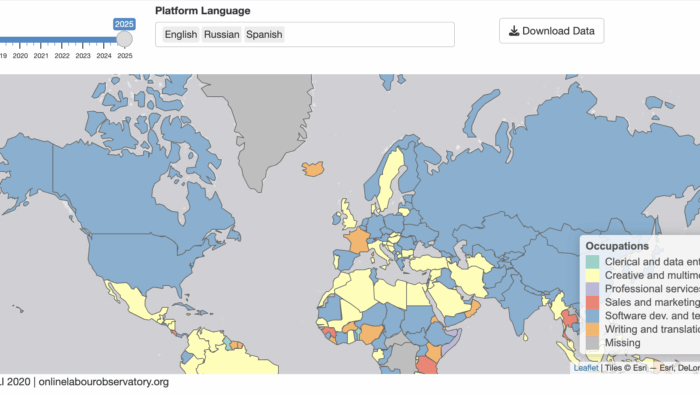Screen dimensions: 700x395
Task: Click the onlinelabourobservatory.org footer text
Action: point(104,382)
